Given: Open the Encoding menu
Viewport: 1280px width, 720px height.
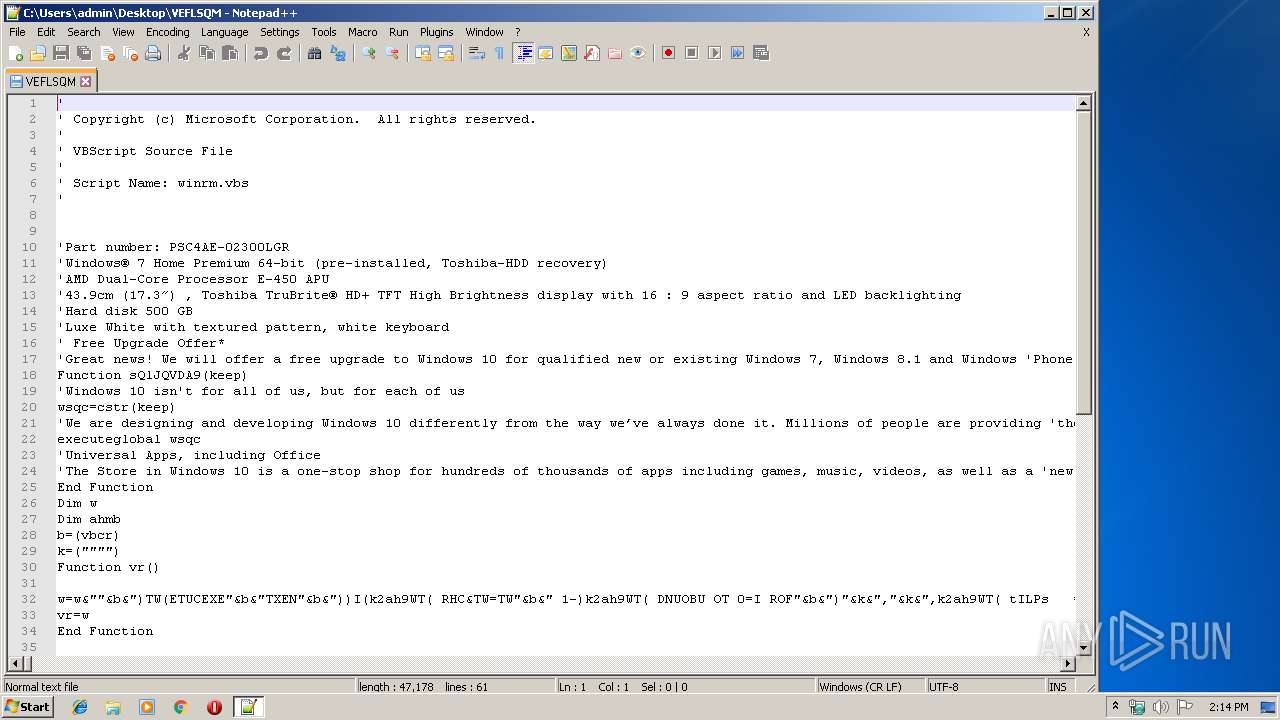Looking at the screenshot, I should (167, 32).
